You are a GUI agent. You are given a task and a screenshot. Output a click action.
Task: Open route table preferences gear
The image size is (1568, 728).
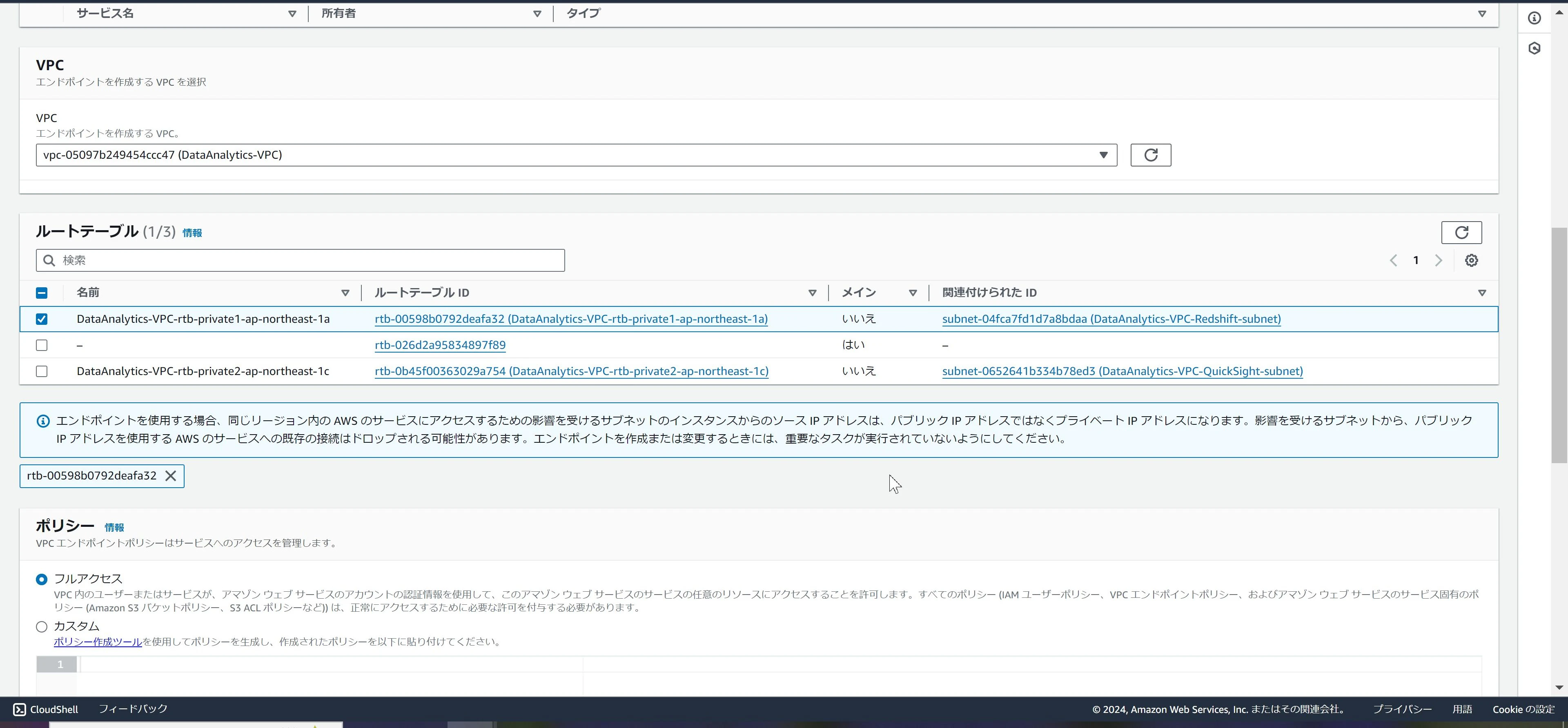coord(1471,260)
